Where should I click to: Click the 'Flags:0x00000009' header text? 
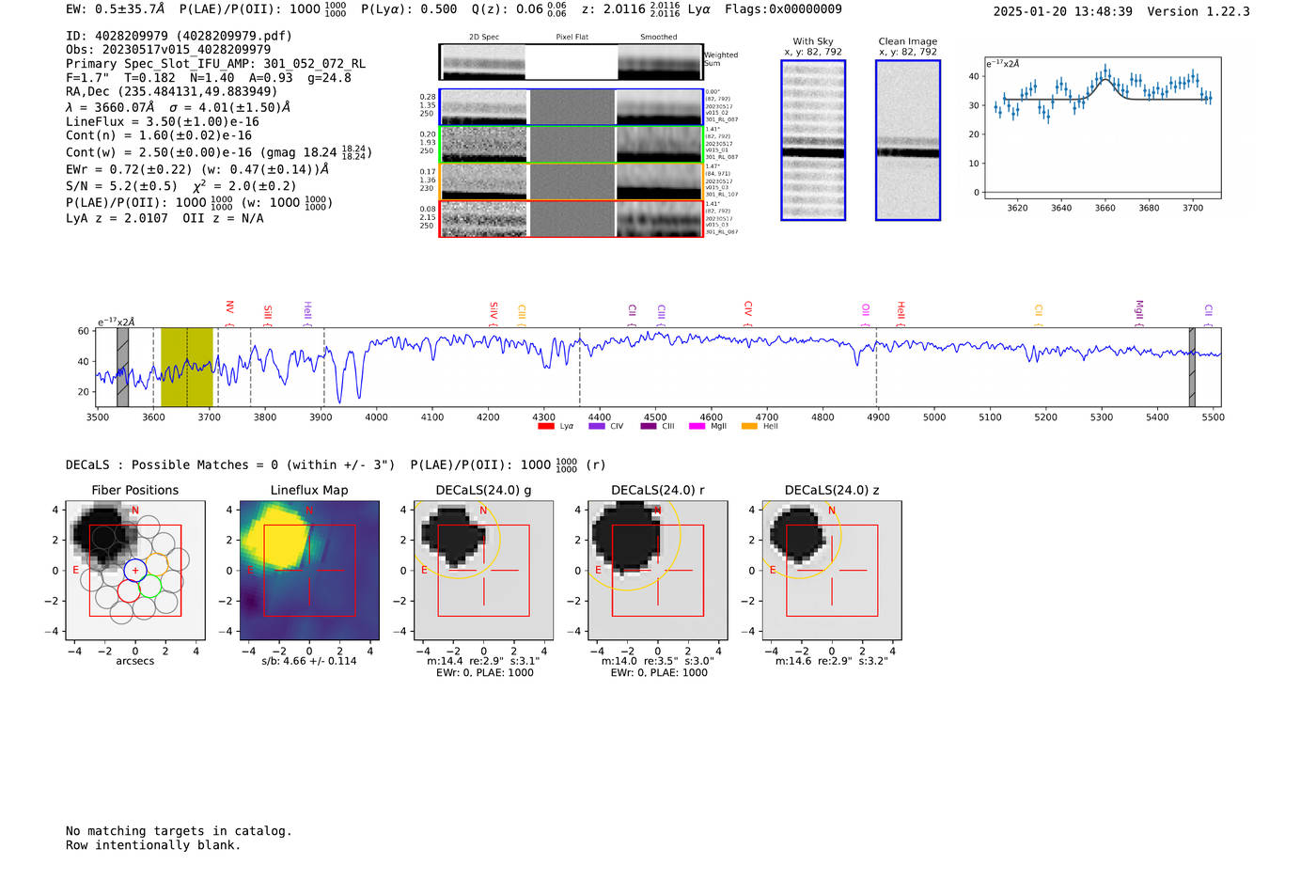(x=783, y=8)
